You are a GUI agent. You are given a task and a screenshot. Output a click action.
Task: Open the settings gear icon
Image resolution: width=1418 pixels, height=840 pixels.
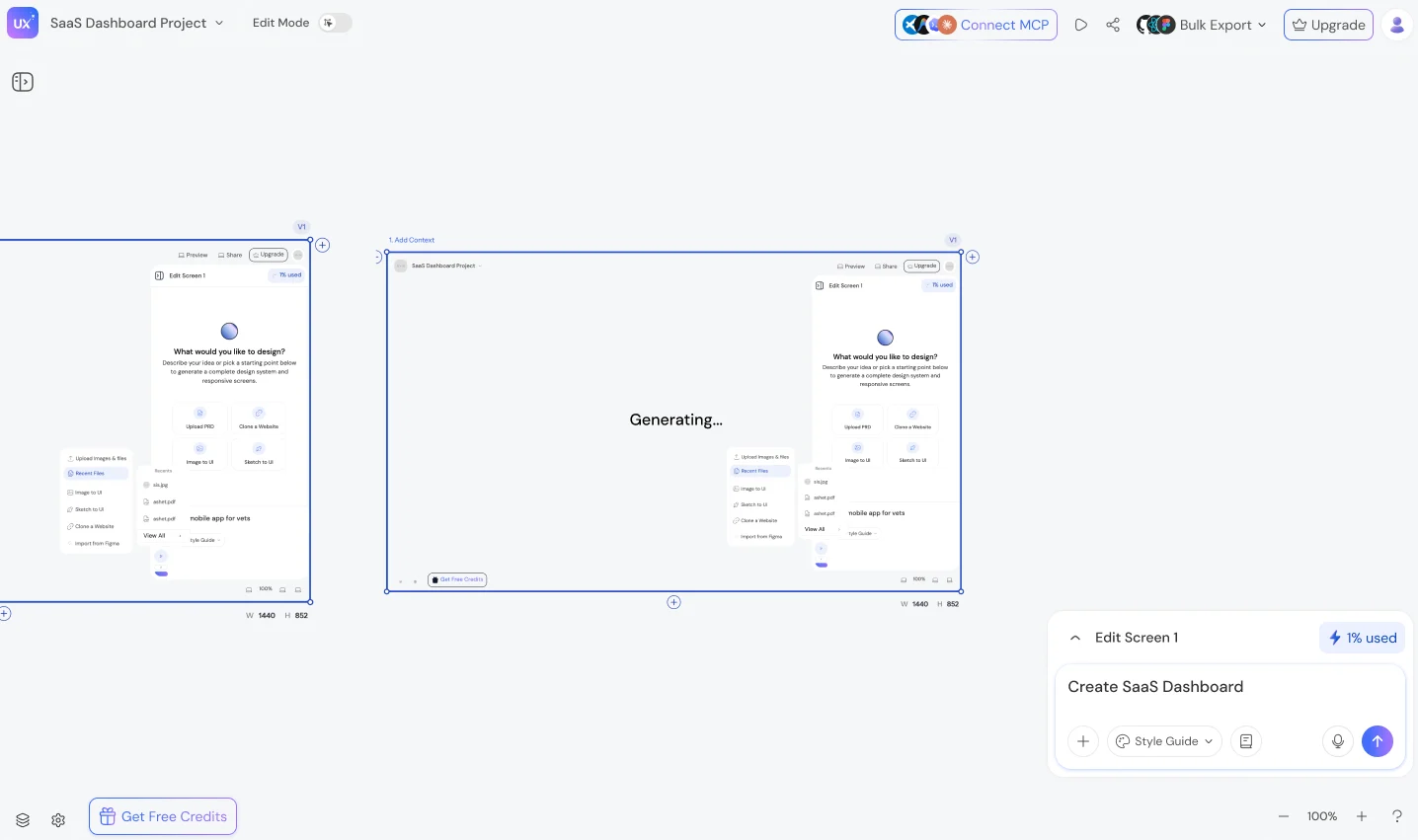(58, 820)
